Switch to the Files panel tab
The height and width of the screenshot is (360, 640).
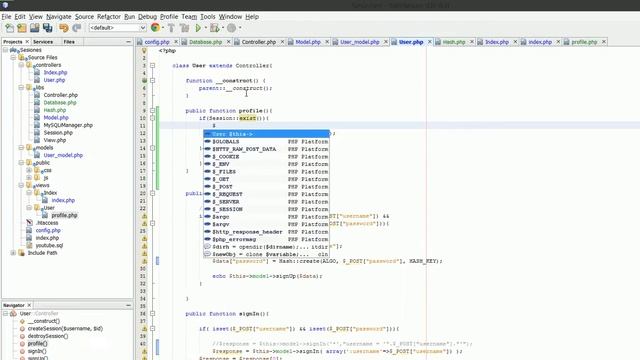click(x=69, y=42)
